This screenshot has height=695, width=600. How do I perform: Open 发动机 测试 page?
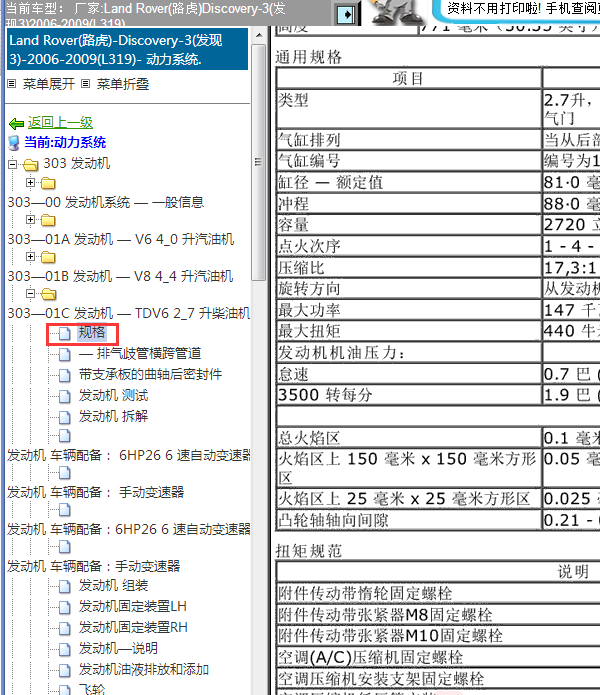[x=113, y=395]
